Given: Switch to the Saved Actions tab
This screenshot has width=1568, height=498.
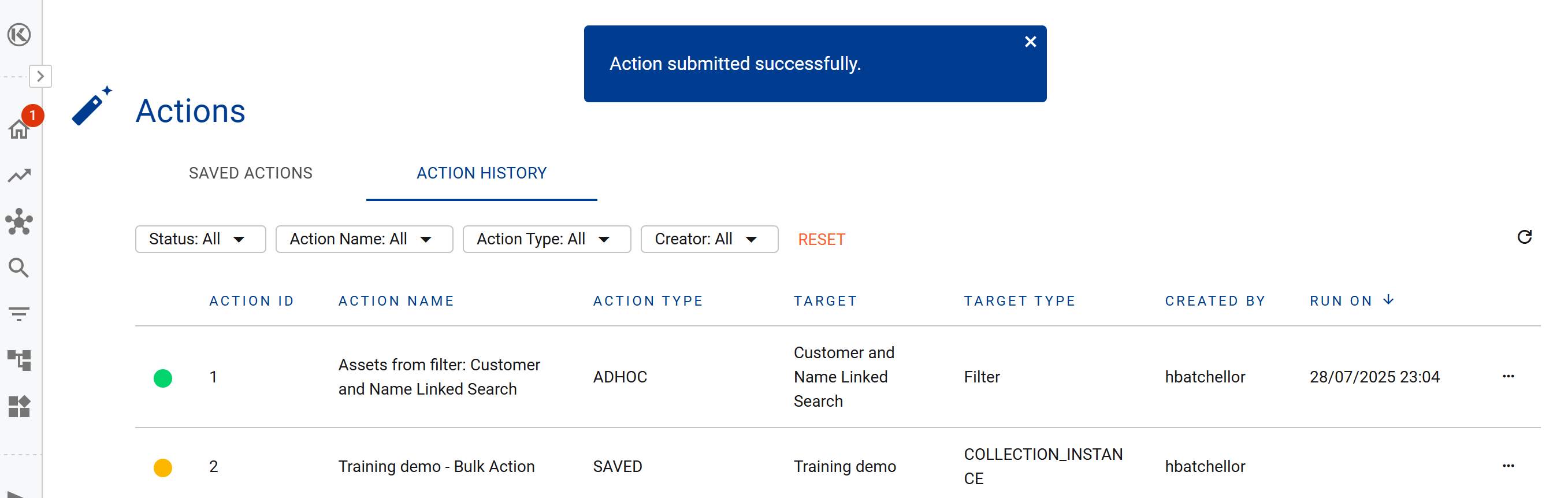Looking at the screenshot, I should [x=250, y=173].
